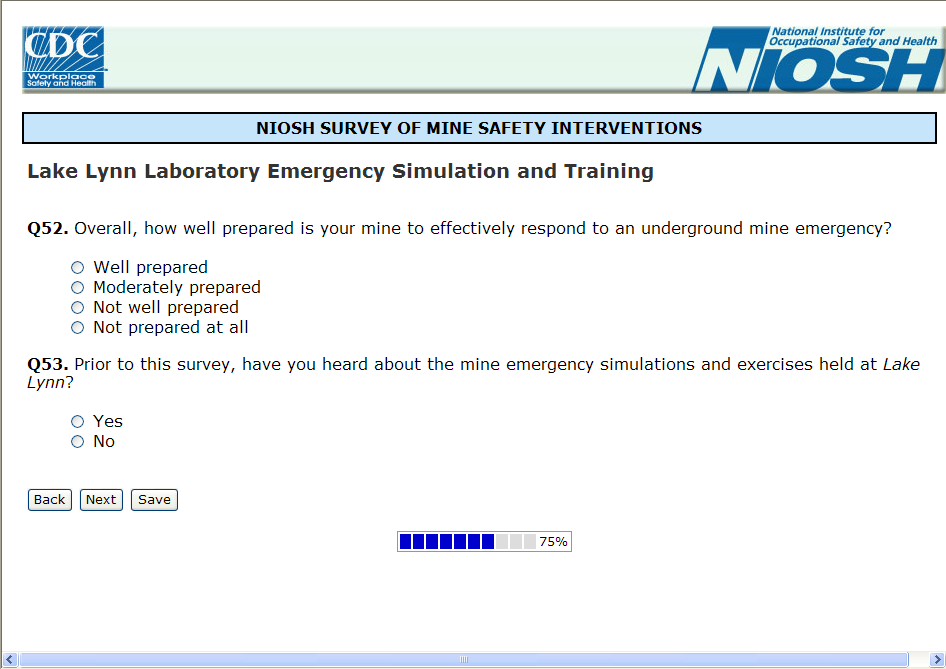Click the Q53 question text
This screenshot has width=946, height=669.
tap(472, 365)
